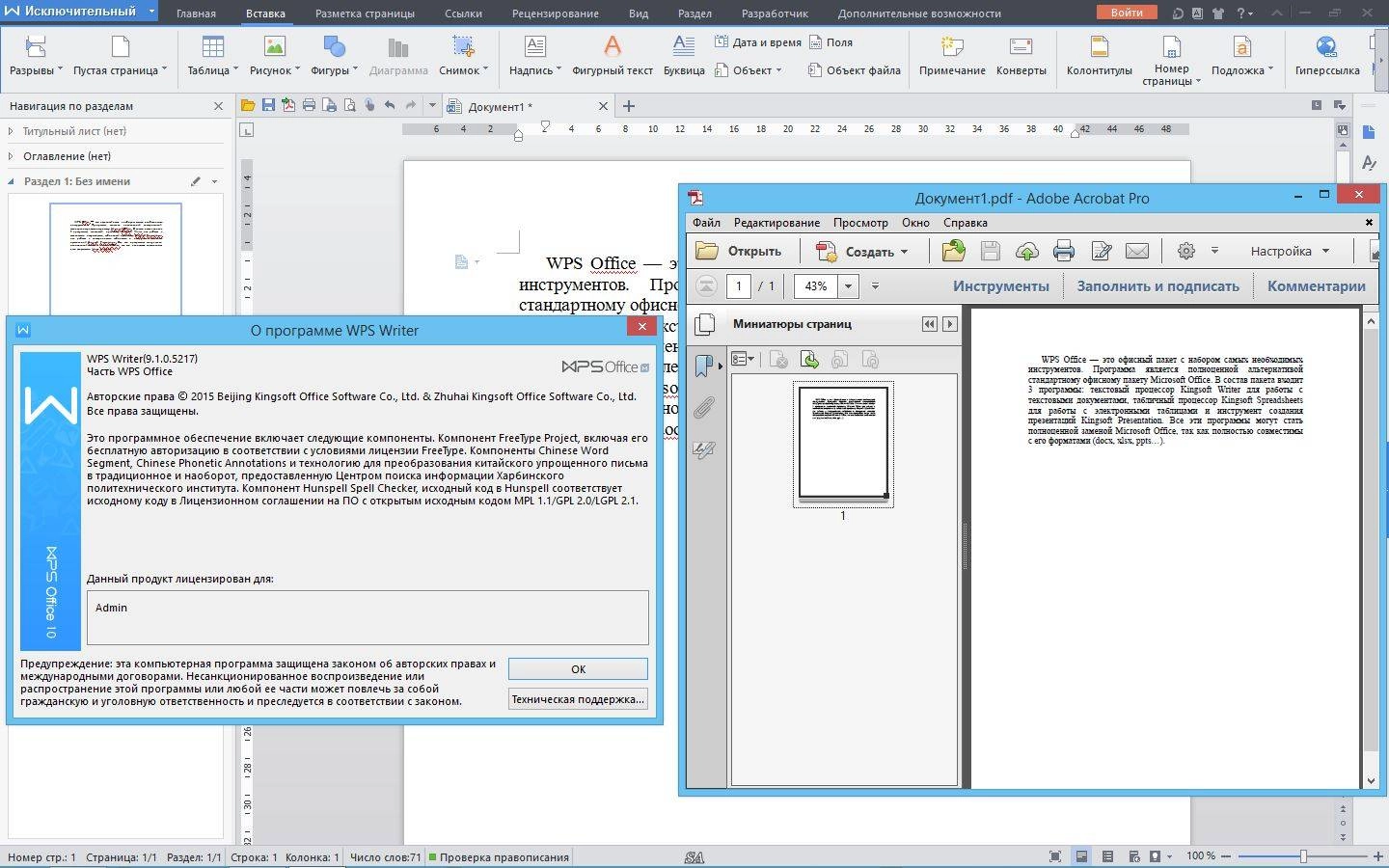Insert Гиперссылка hyperlink
Image resolution: width=1389 pixels, height=868 pixels.
[1327, 56]
